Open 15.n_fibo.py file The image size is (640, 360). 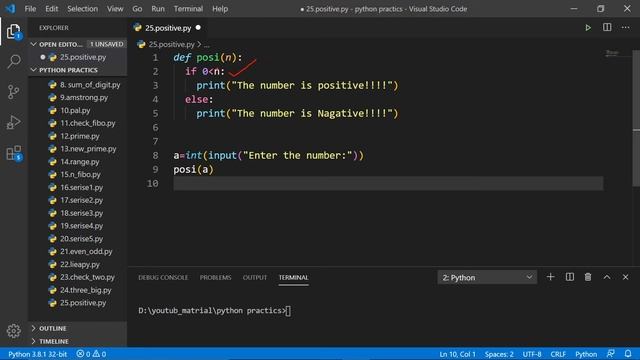[80, 175]
